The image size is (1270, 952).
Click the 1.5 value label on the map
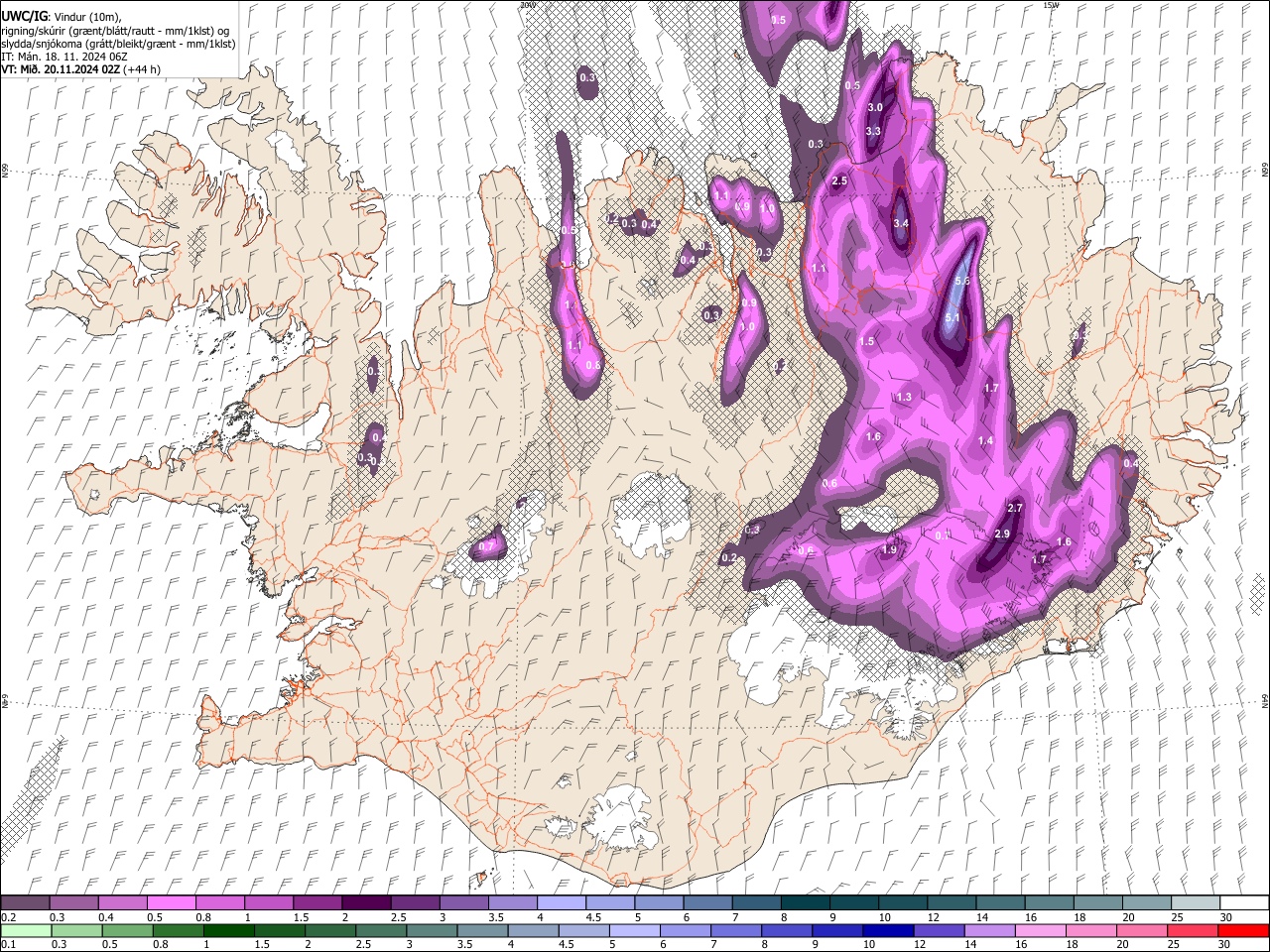[x=867, y=341]
